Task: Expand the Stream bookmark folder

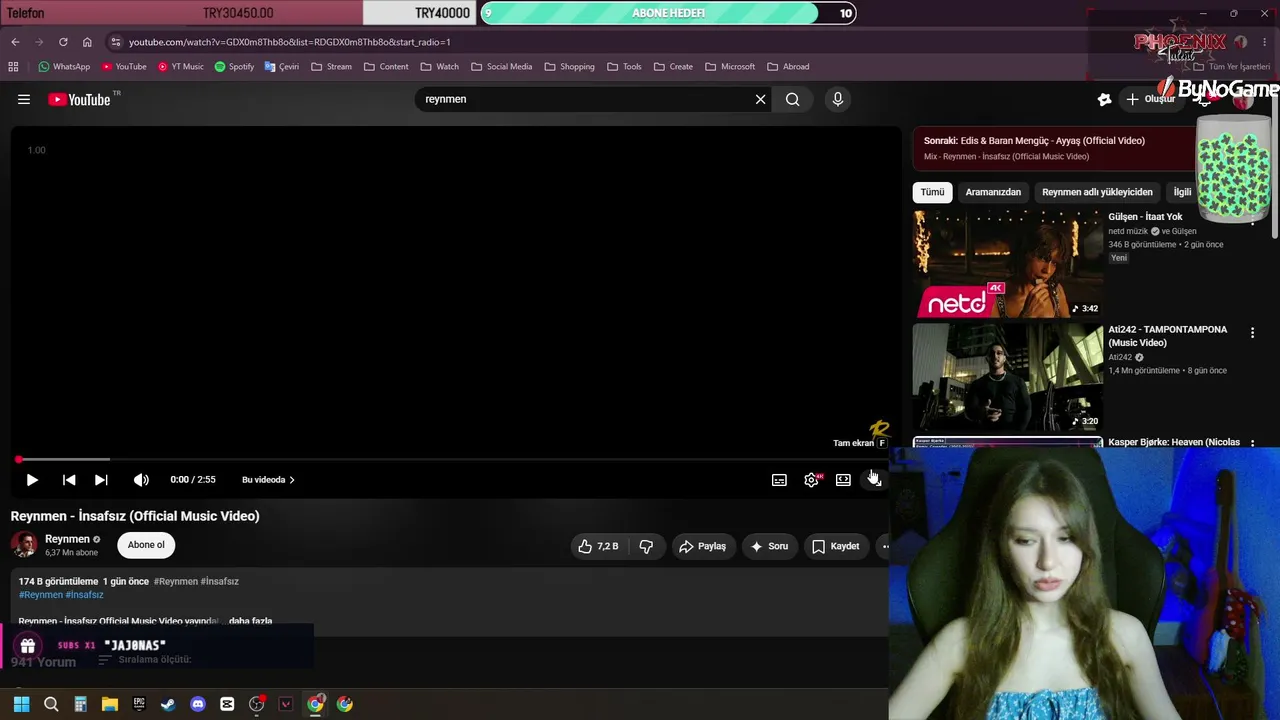Action: 331,67
